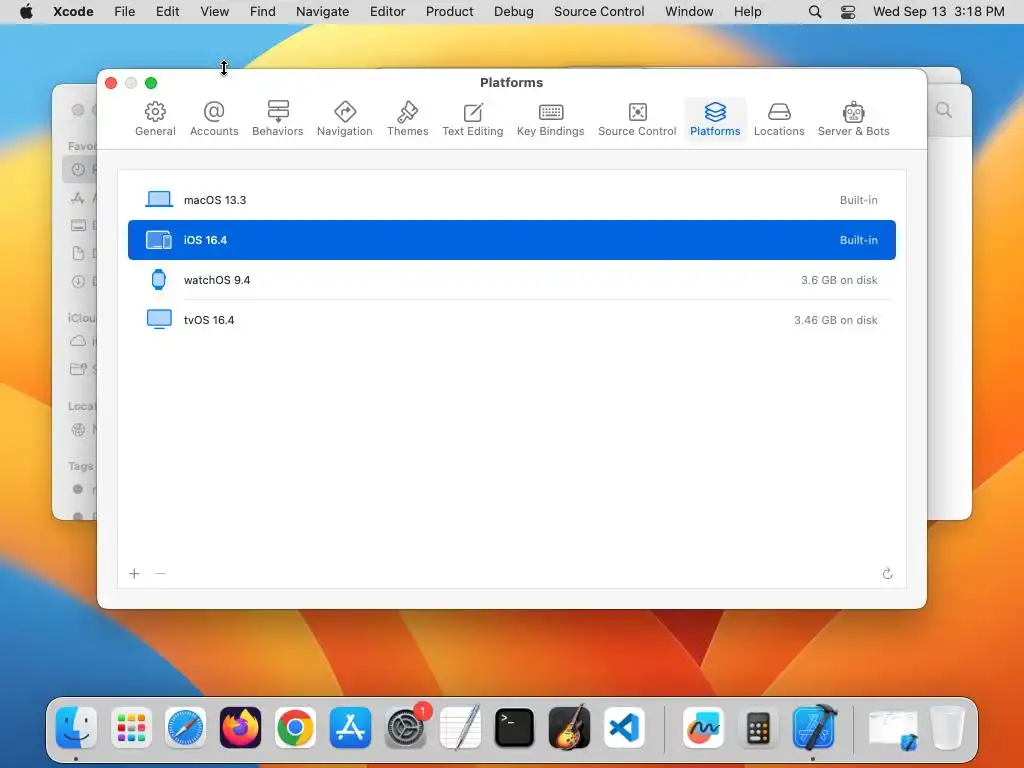
Task: Select the iOS 16.4 platform row
Action: [512, 240]
